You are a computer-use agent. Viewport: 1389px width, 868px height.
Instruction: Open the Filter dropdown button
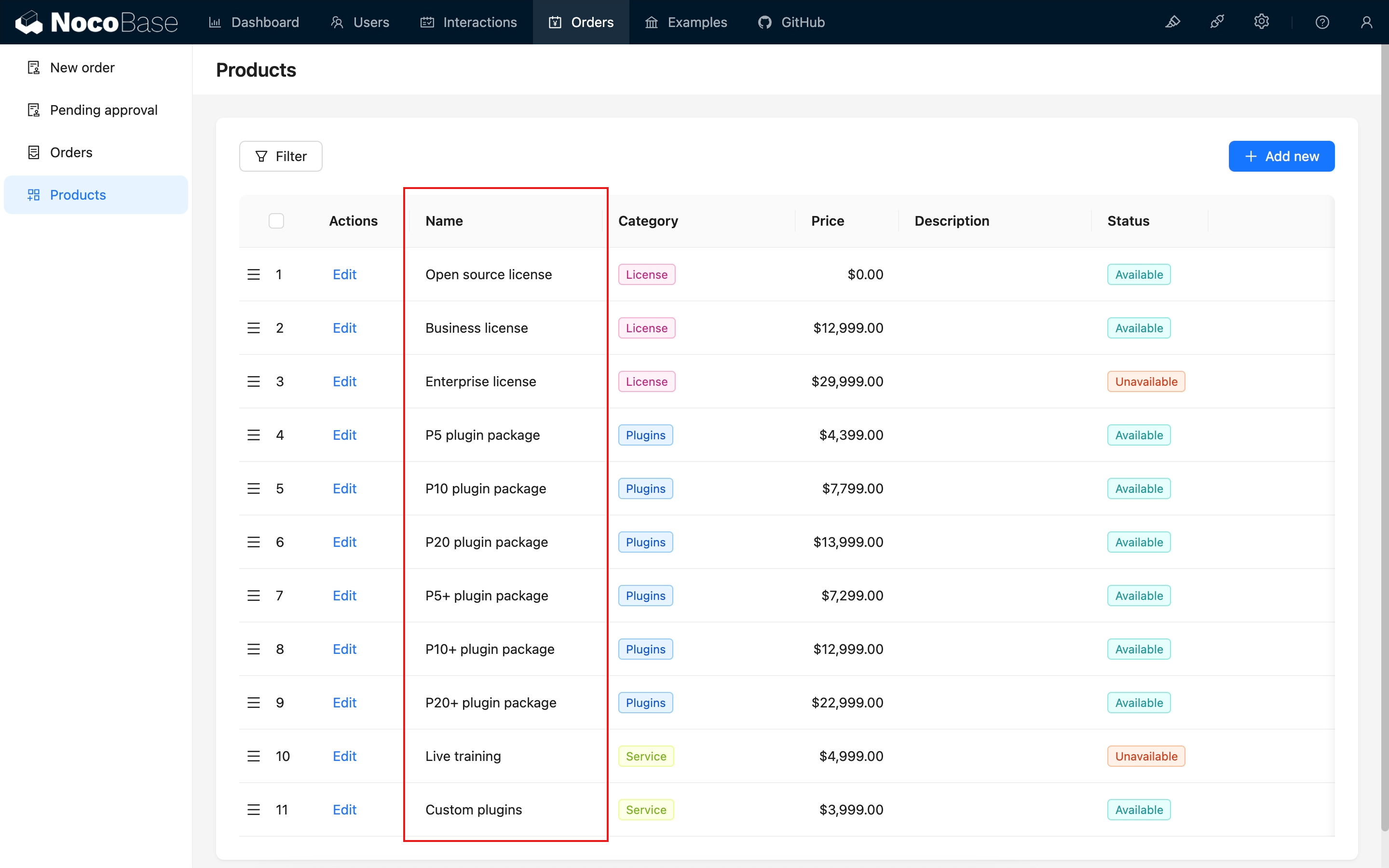pyautogui.click(x=281, y=156)
